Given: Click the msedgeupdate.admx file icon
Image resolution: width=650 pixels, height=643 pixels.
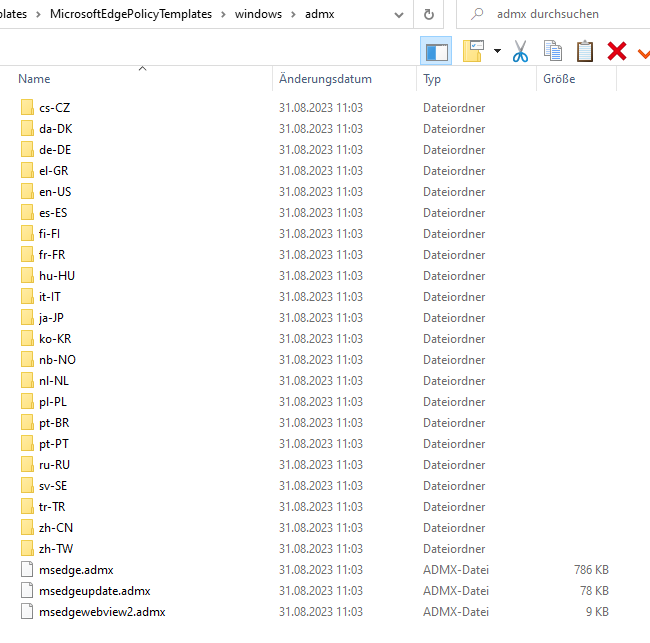Looking at the screenshot, I should tap(27, 590).
